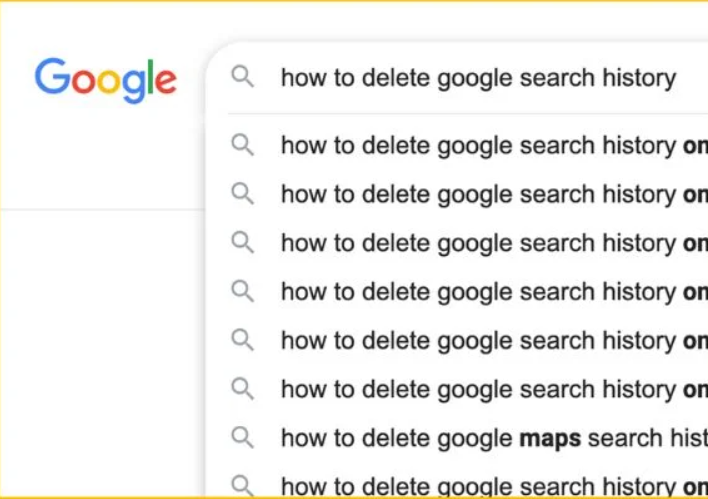This screenshot has height=499, width=708.
Task: Place cursor after 'history' in search box
Action: click(x=677, y=78)
